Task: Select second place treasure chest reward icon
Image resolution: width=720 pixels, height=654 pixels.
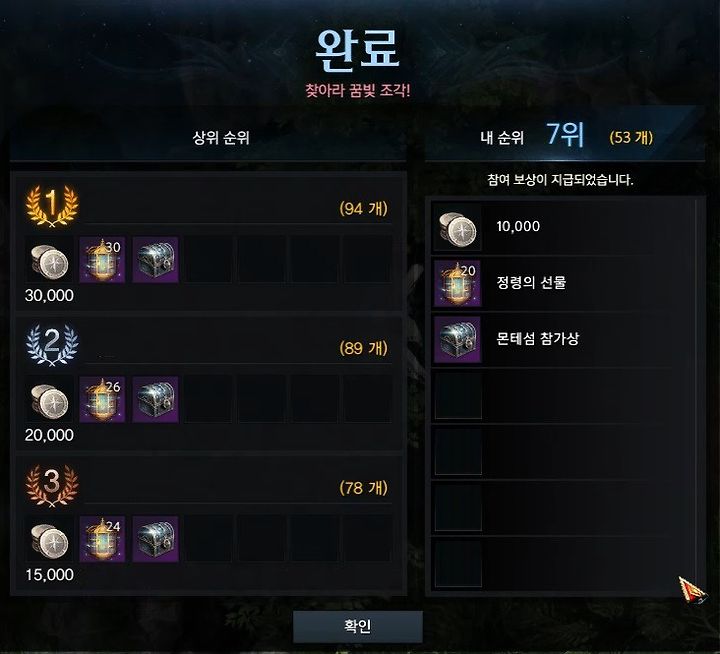Action: [156, 400]
